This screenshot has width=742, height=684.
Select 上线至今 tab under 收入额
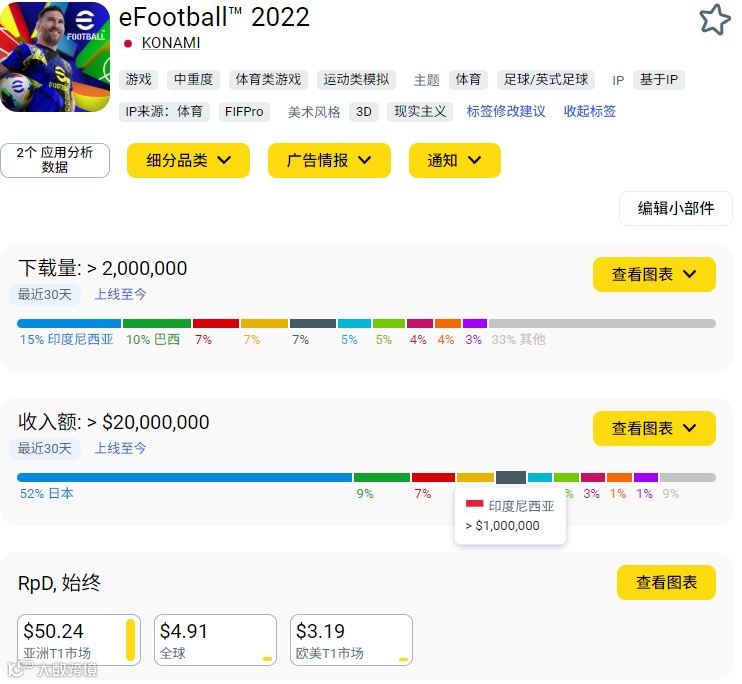tap(120, 448)
